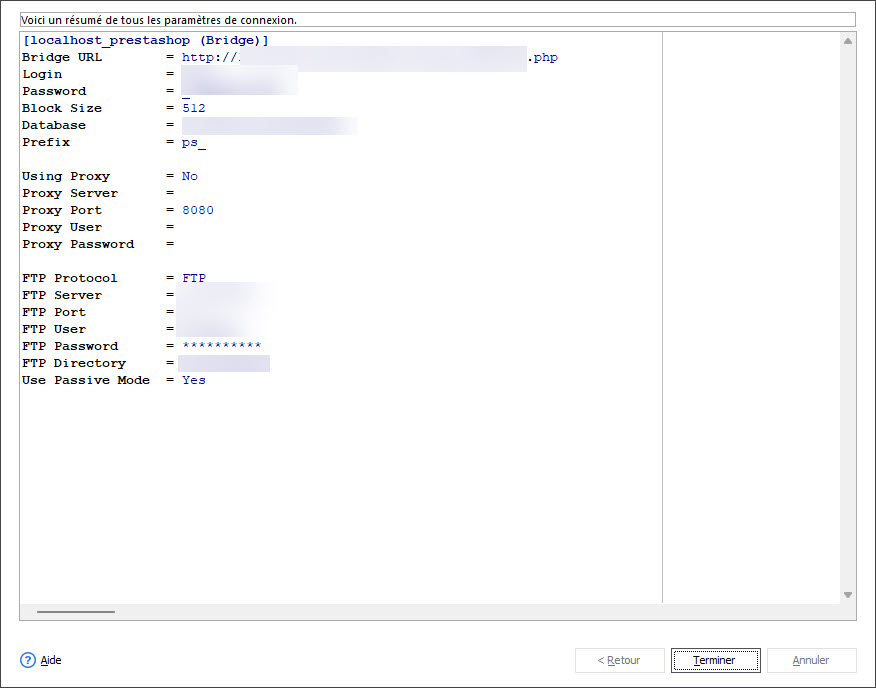The width and height of the screenshot is (876, 688).
Task: Click the FTP User label
Action: tap(54, 329)
